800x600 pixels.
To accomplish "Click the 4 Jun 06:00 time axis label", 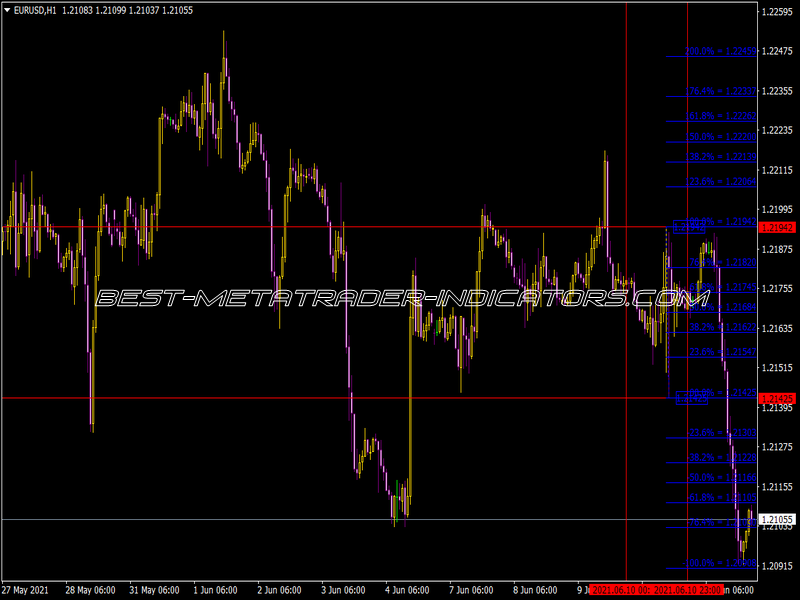I will click(407, 590).
